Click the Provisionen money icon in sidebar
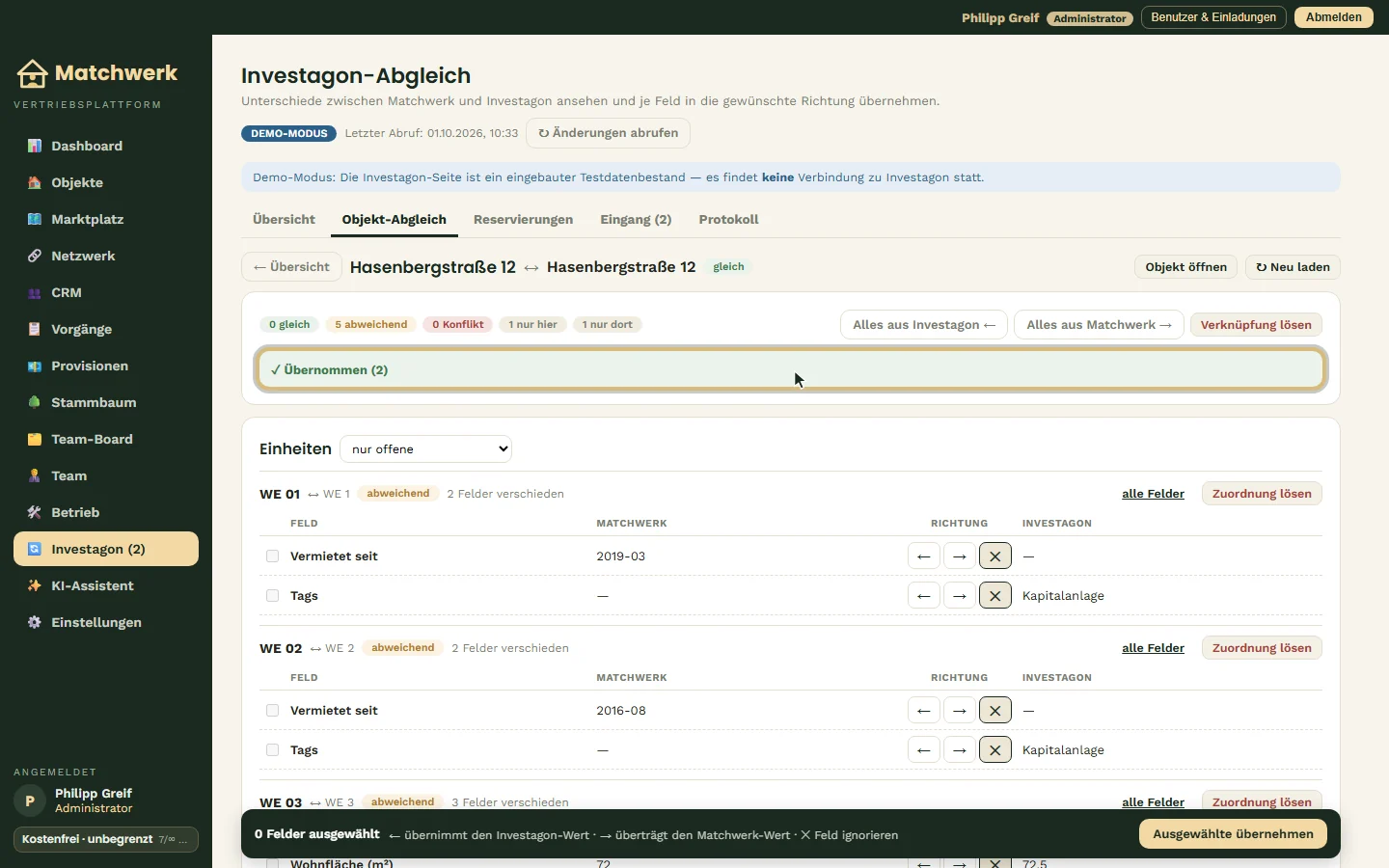Screen dimensions: 1389x868 (x=35, y=366)
